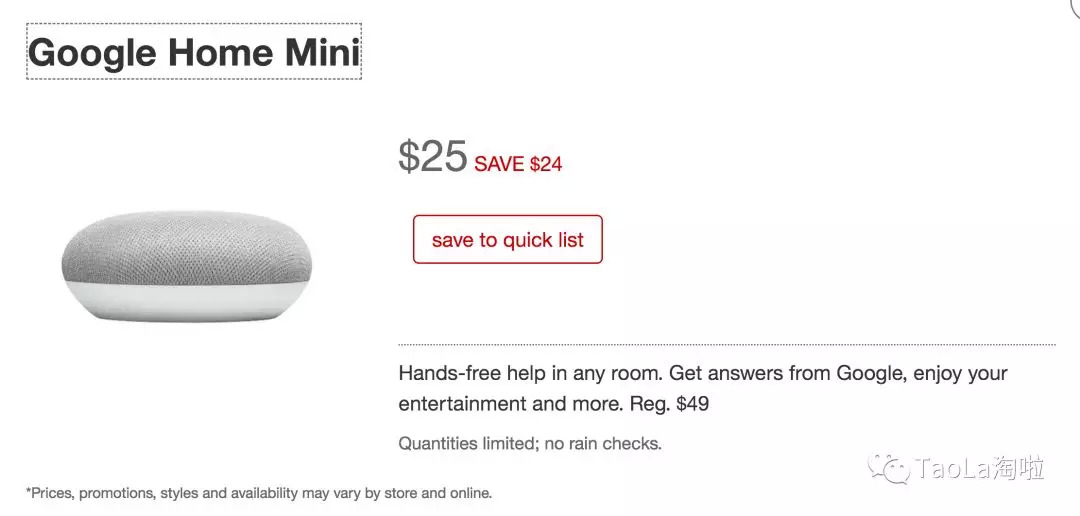Click the red SAVE $24 label
This screenshot has height=516, width=1080.
point(518,164)
